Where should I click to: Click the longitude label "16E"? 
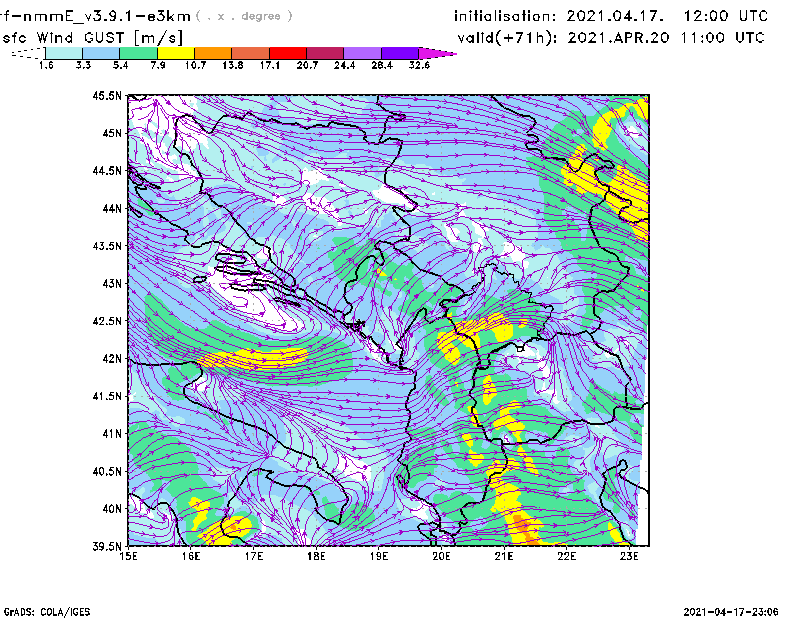(x=191, y=556)
